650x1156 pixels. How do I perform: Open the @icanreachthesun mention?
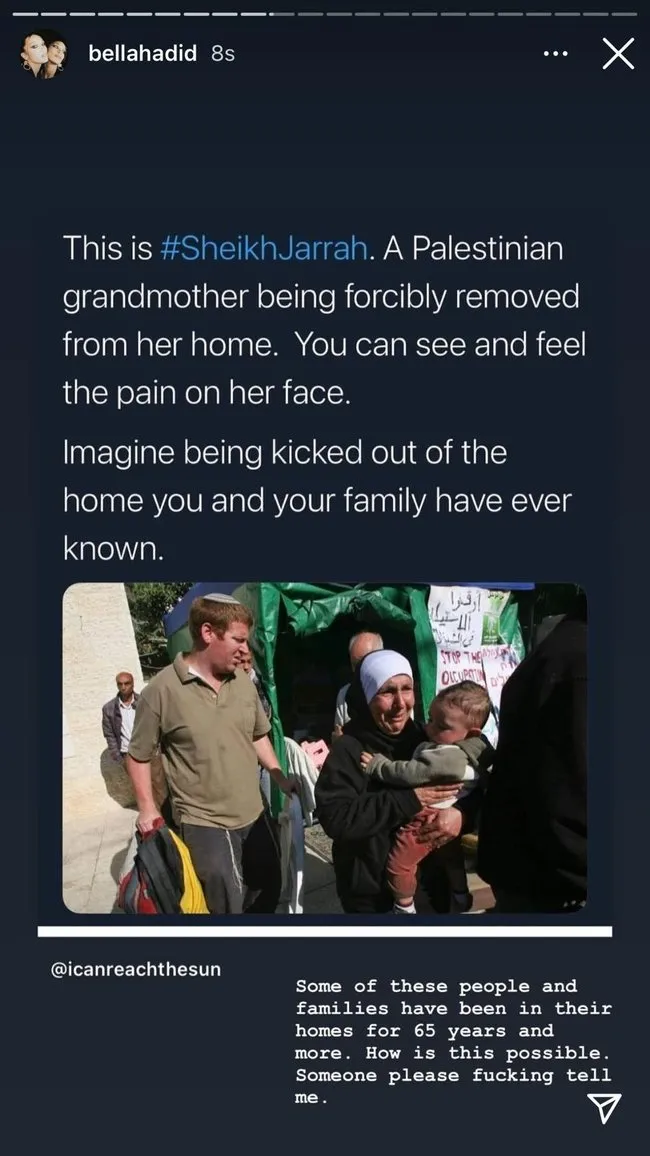point(136,968)
